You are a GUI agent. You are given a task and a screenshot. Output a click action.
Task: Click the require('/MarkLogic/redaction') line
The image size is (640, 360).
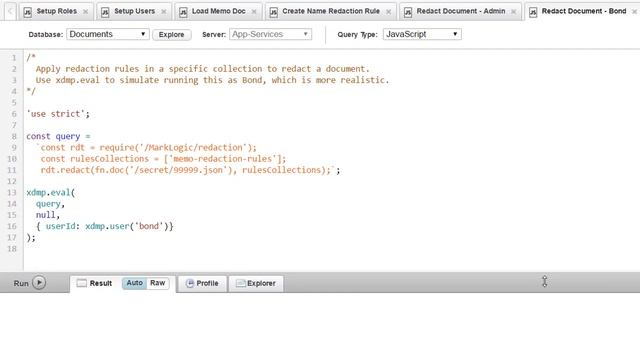tap(147, 147)
